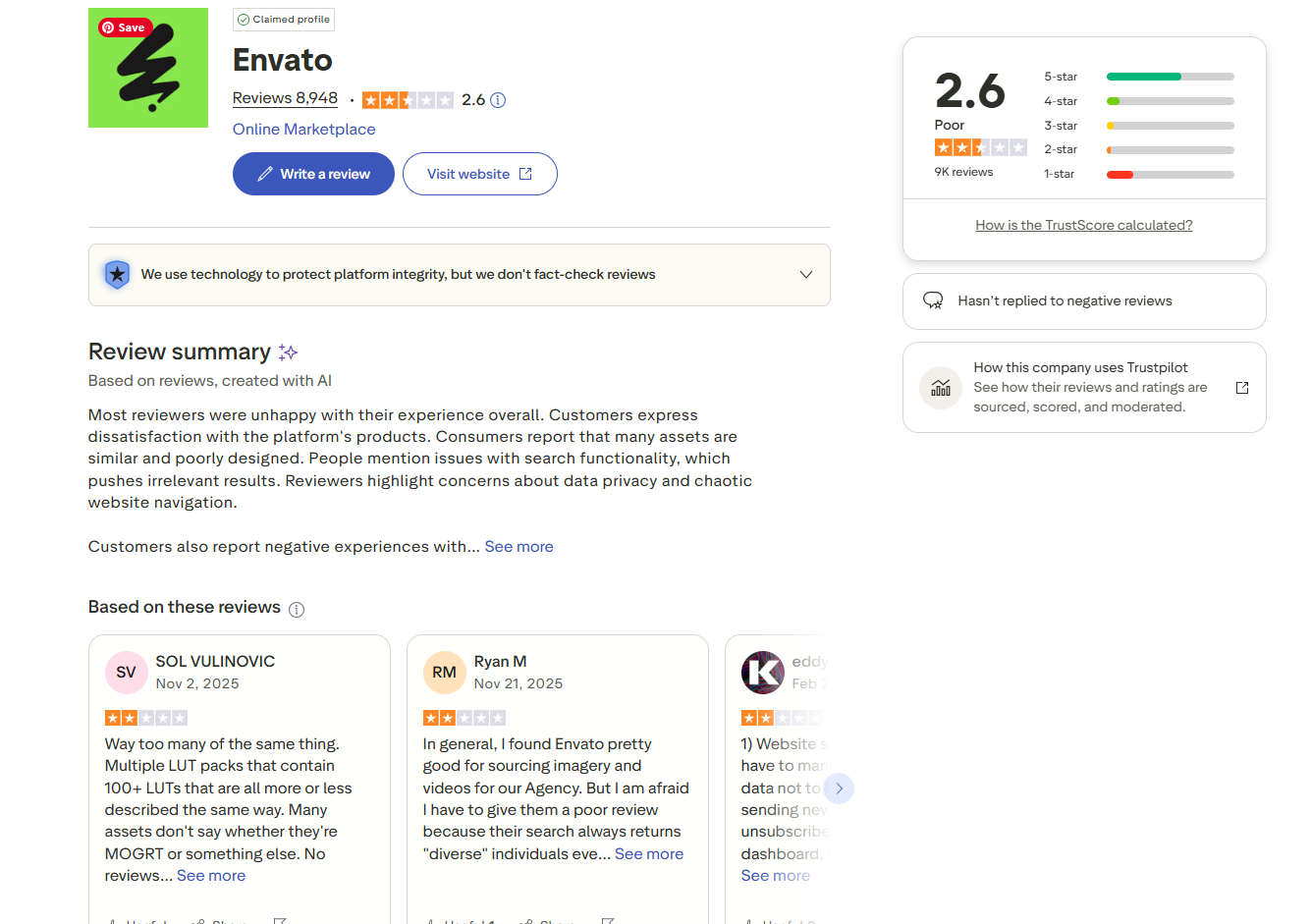This screenshot has width=1311, height=924.
Task: Advance the review carousel with the next arrow
Action: (839, 788)
